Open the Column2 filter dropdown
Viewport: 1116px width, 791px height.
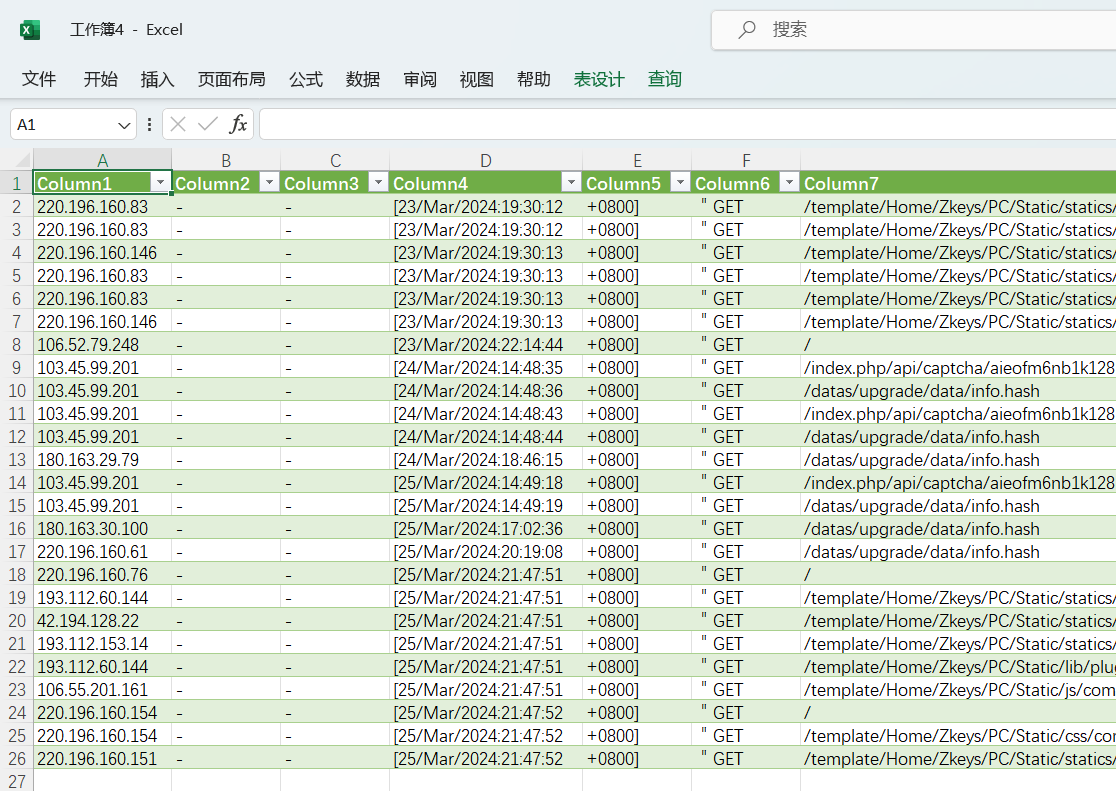coord(268,183)
